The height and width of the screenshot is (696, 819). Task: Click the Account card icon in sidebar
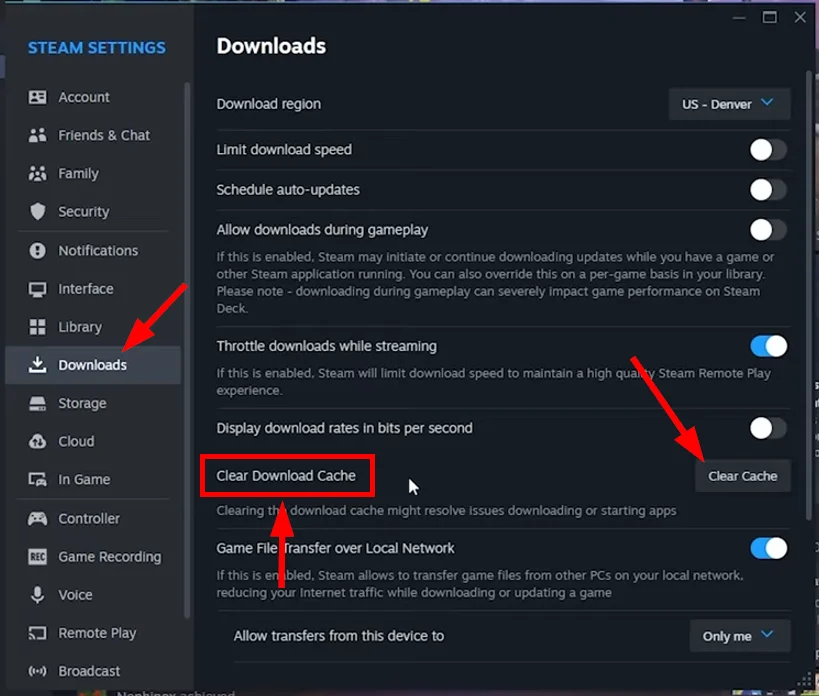(37, 97)
